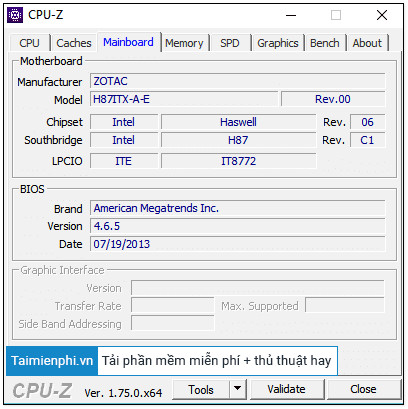Click the H87 southbridge value

pos(238,140)
